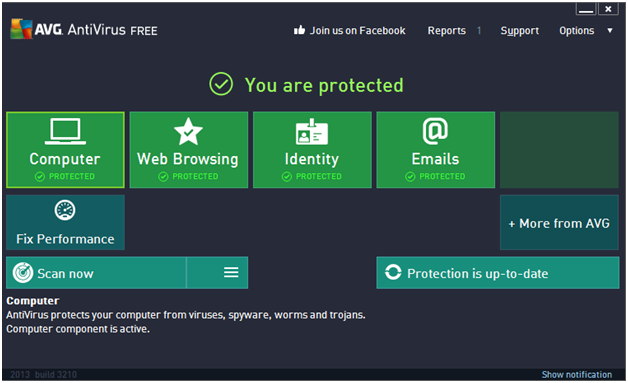Open the Emails protection tile
The height and width of the screenshot is (383, 628).
[435, 150]
